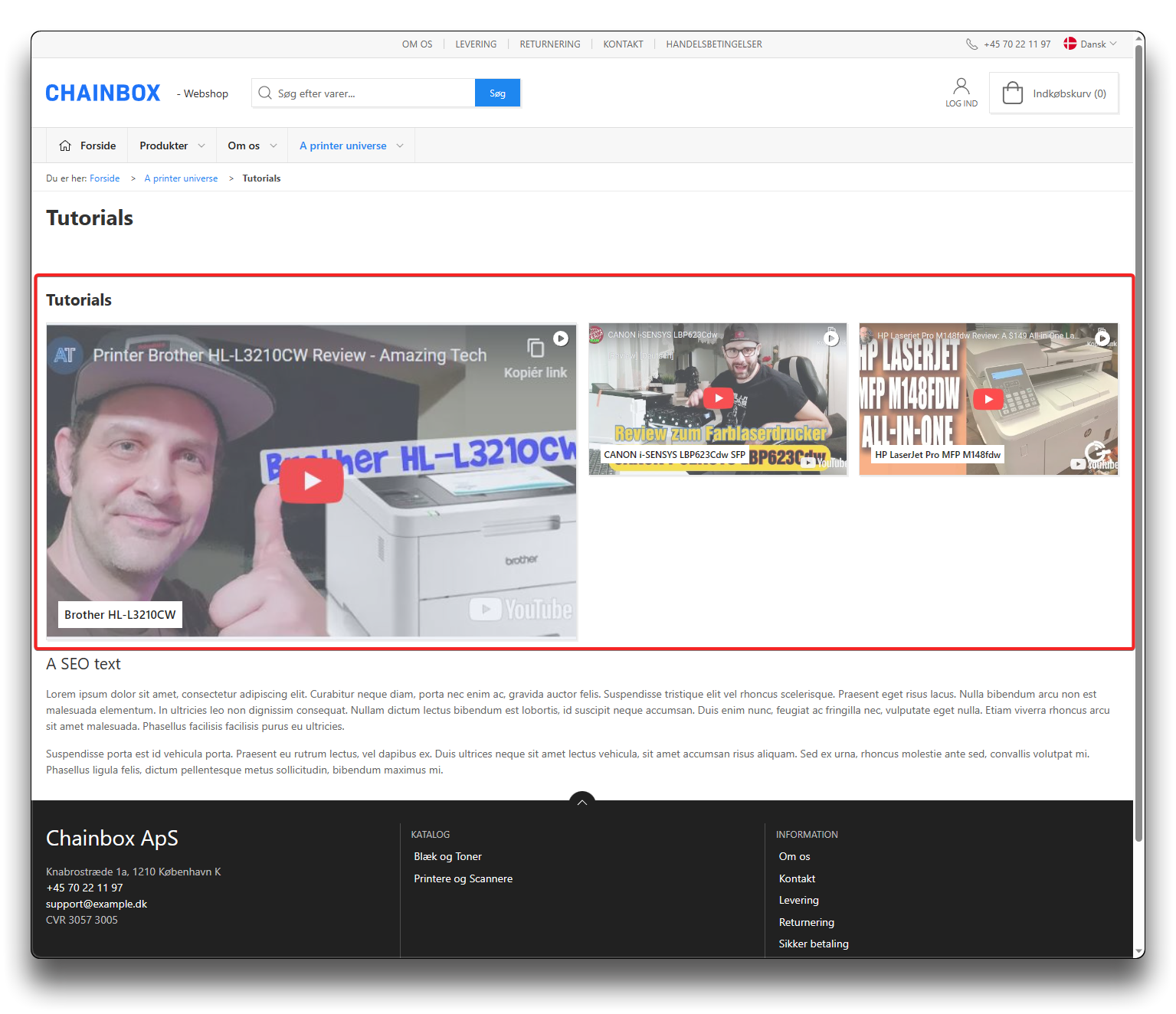Click YouTube logo on Brother video
The image size is (1176, 1014).
tap(521, 610)
